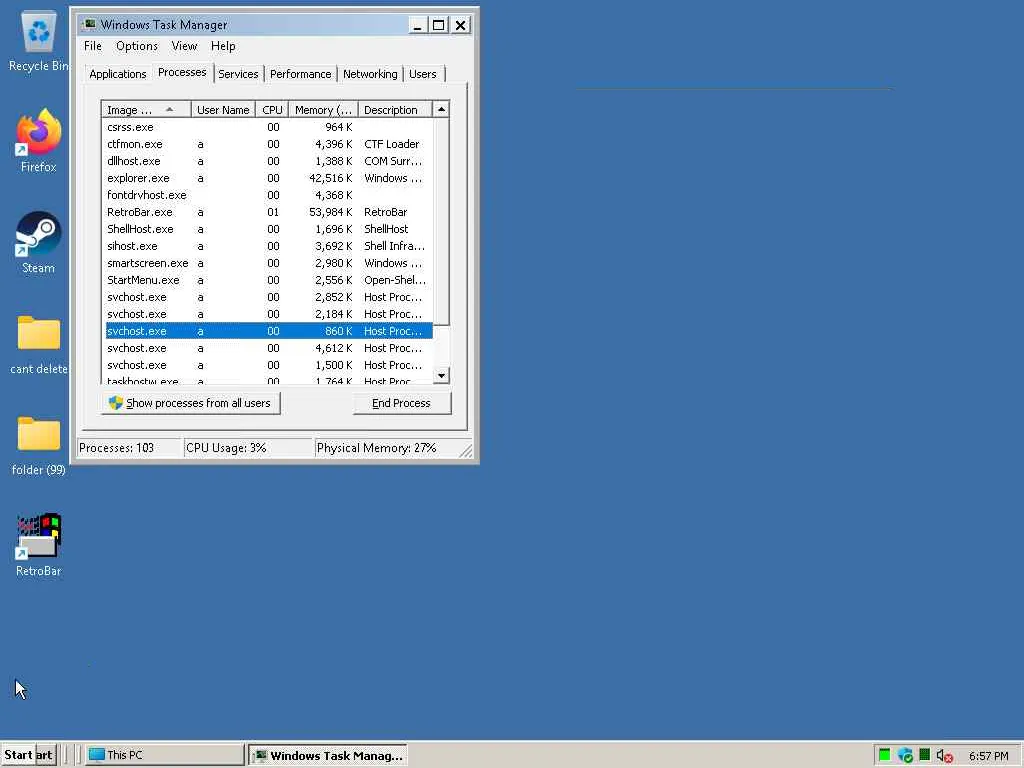Sort by the Memory column header
1024x768 pixels.
tap(323, 110)
